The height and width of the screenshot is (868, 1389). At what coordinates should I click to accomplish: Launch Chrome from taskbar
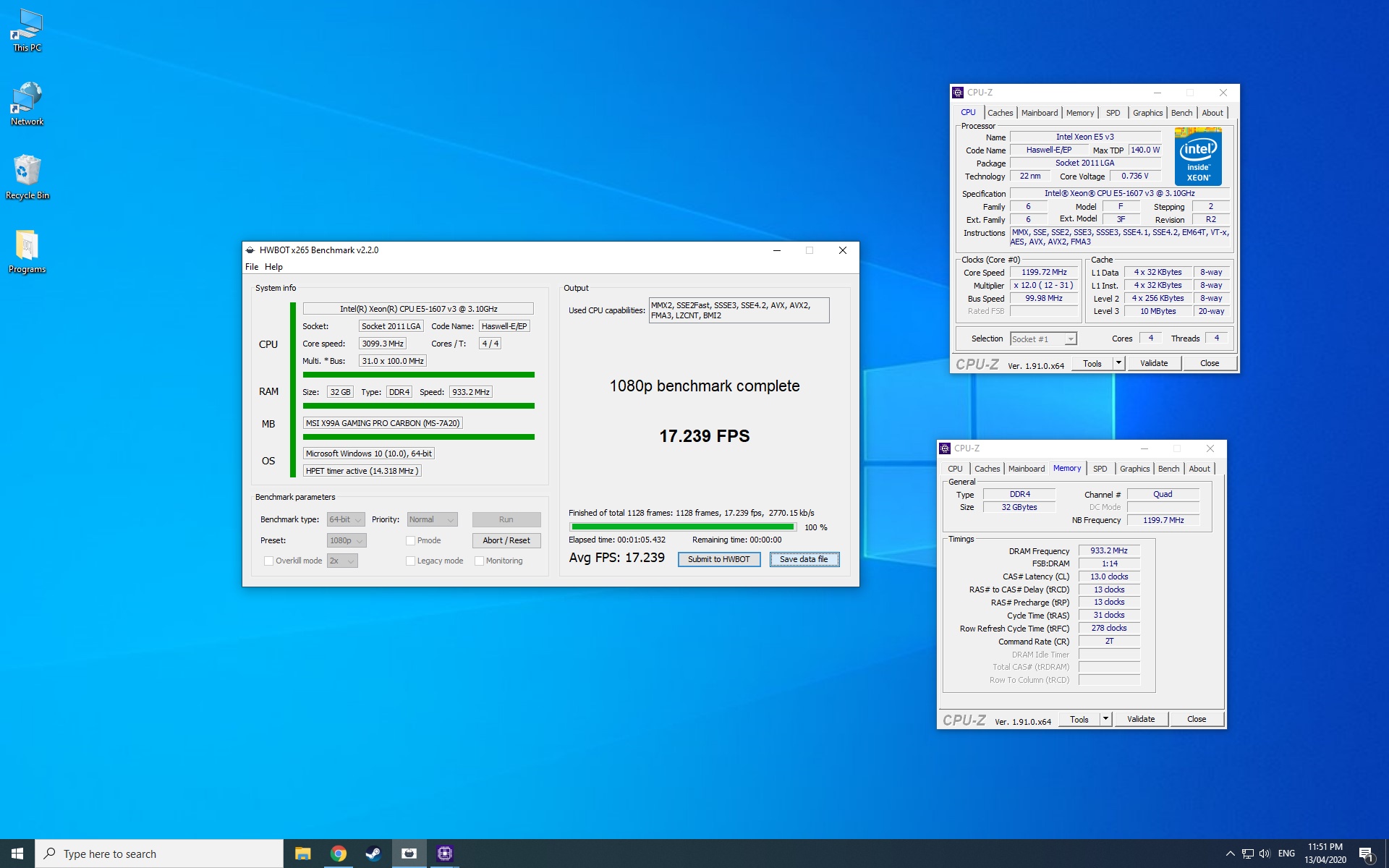pyautogui.click(x=338, y=854)
